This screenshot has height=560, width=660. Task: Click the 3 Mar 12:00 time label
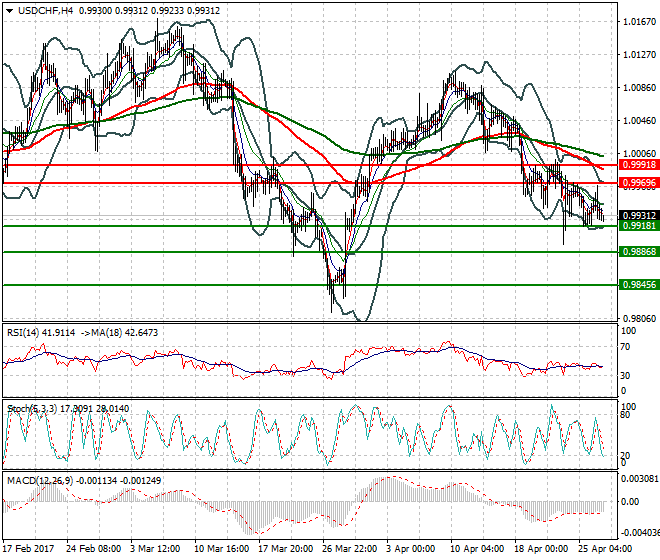tap(155, 549)
